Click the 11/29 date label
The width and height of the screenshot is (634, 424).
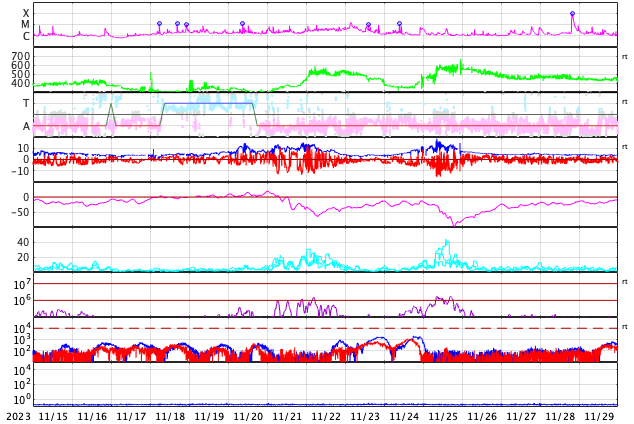pos(599,417)
